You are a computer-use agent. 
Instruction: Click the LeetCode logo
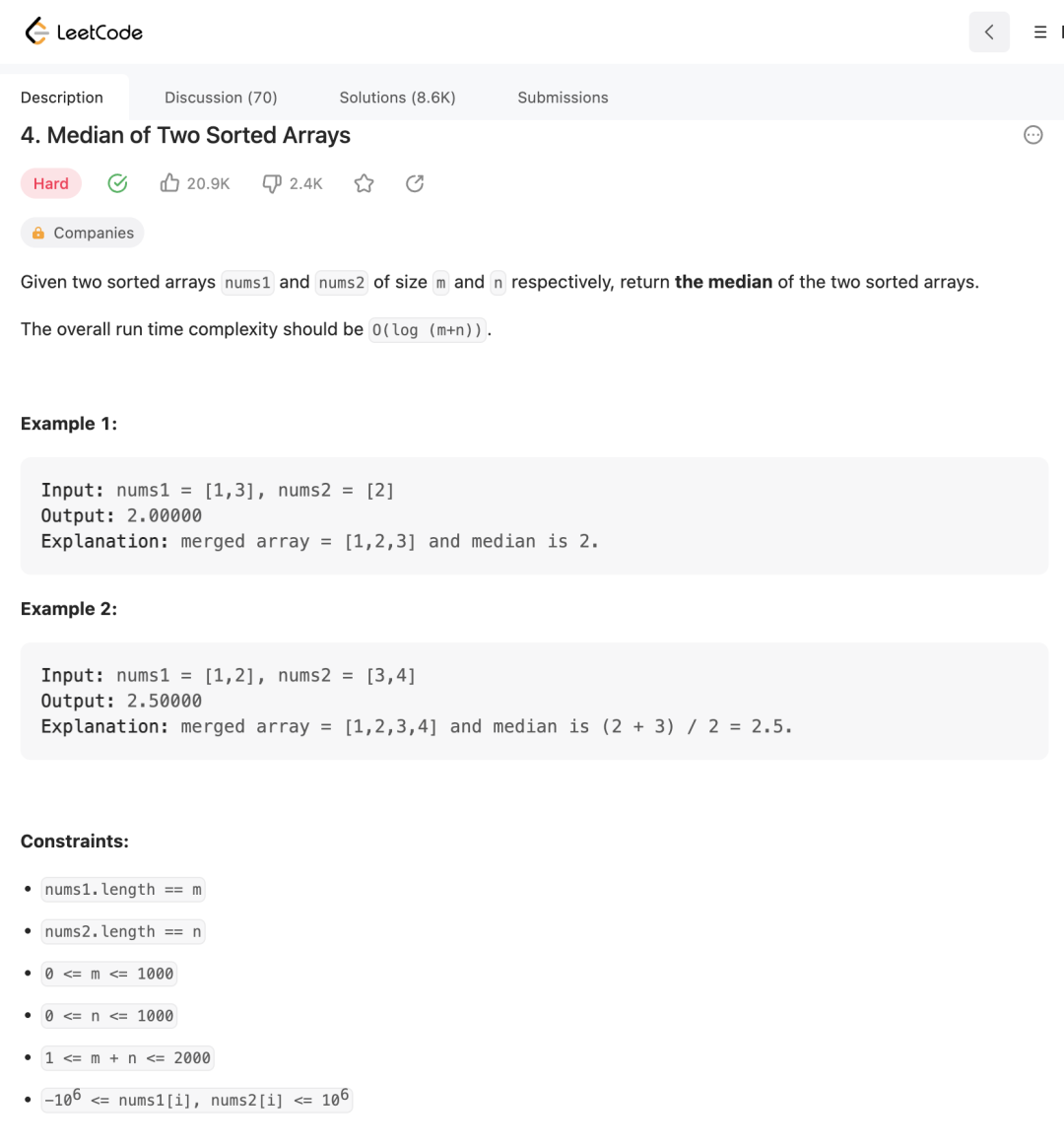(x=84, y=32)
